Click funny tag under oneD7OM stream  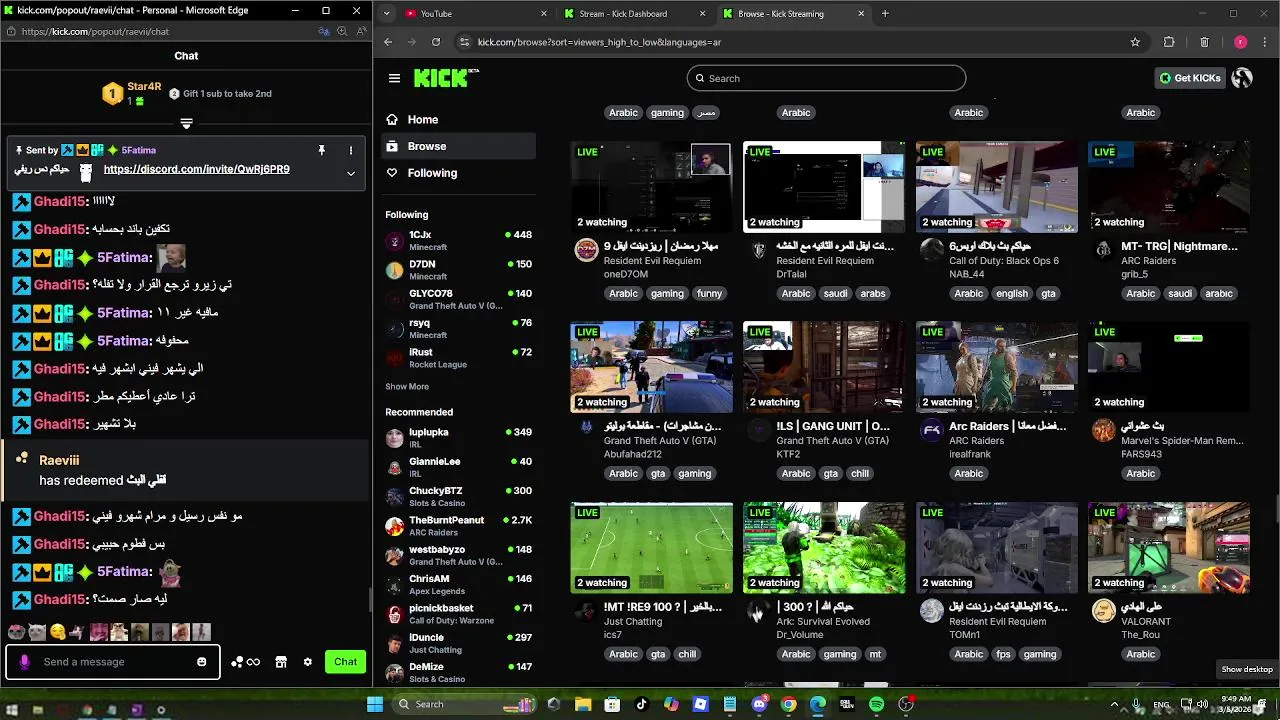point(709,294)
